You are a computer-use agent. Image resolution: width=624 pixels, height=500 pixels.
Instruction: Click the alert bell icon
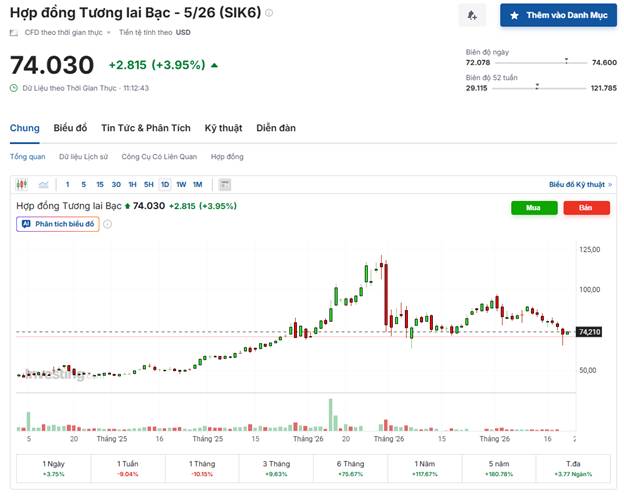pyautogui.click(x=472, y=16)
